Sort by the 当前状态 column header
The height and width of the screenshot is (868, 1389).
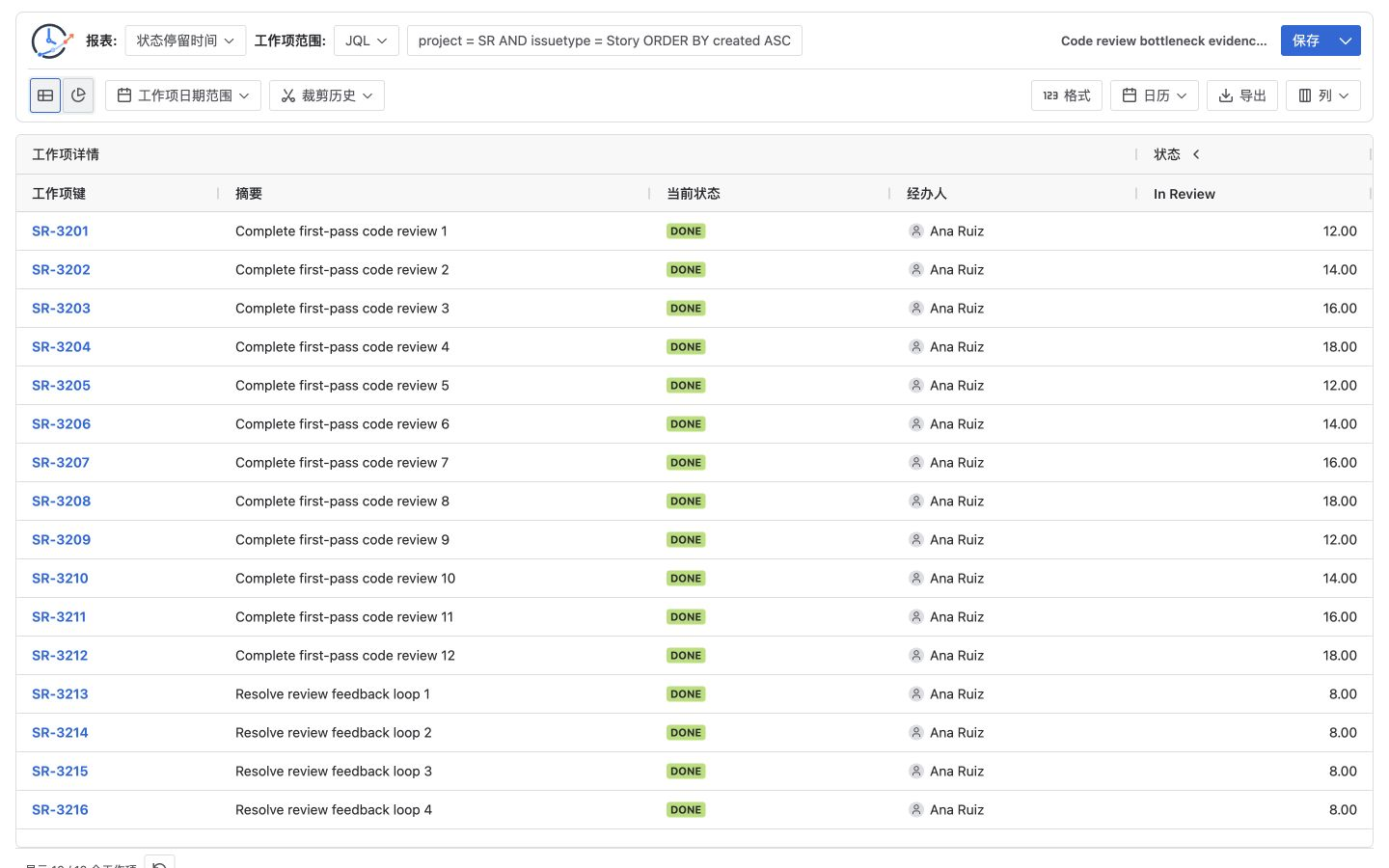pos(694,194)
